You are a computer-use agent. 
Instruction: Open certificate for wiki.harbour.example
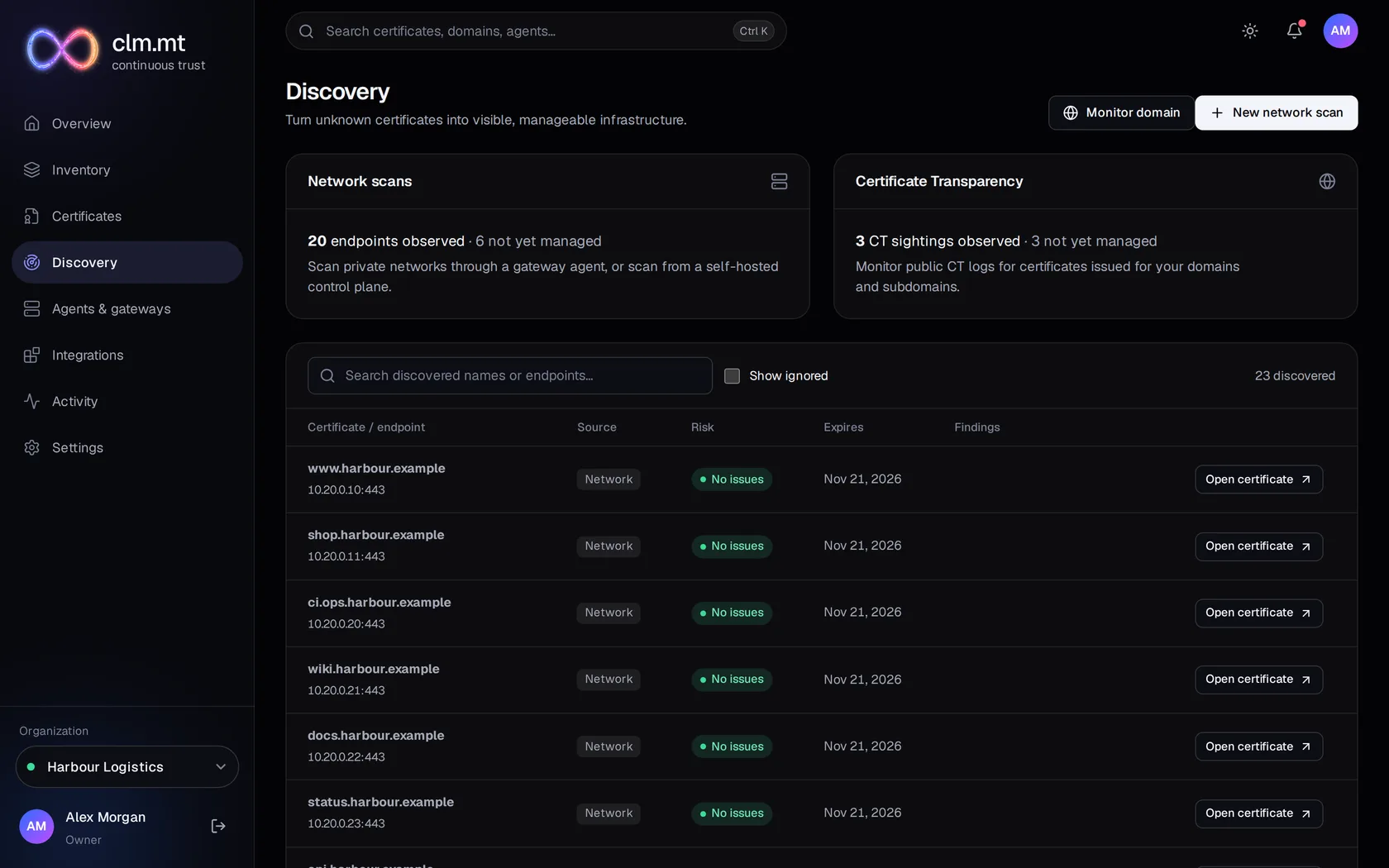1258,680
